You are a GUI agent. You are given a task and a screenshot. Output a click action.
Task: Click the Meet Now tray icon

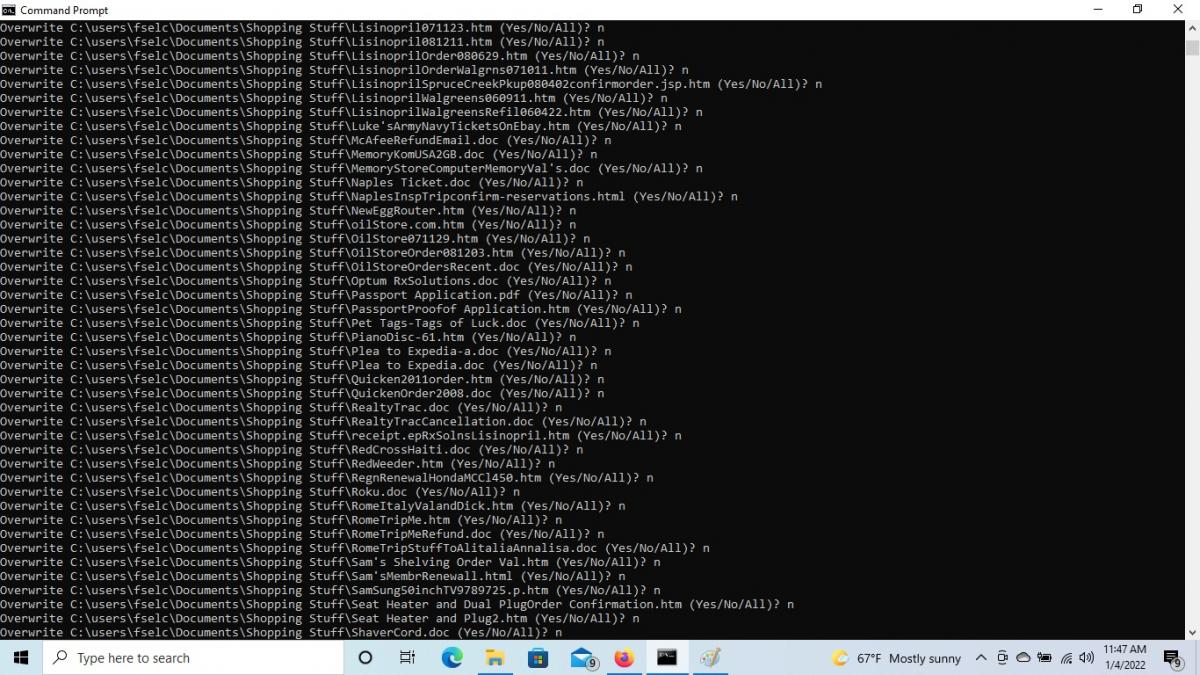[1002, 658]
